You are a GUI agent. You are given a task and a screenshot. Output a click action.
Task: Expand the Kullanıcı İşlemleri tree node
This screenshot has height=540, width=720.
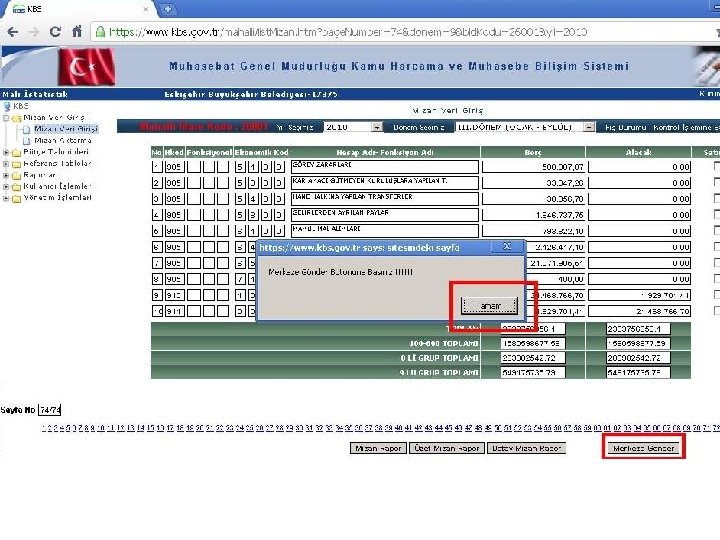6,187
